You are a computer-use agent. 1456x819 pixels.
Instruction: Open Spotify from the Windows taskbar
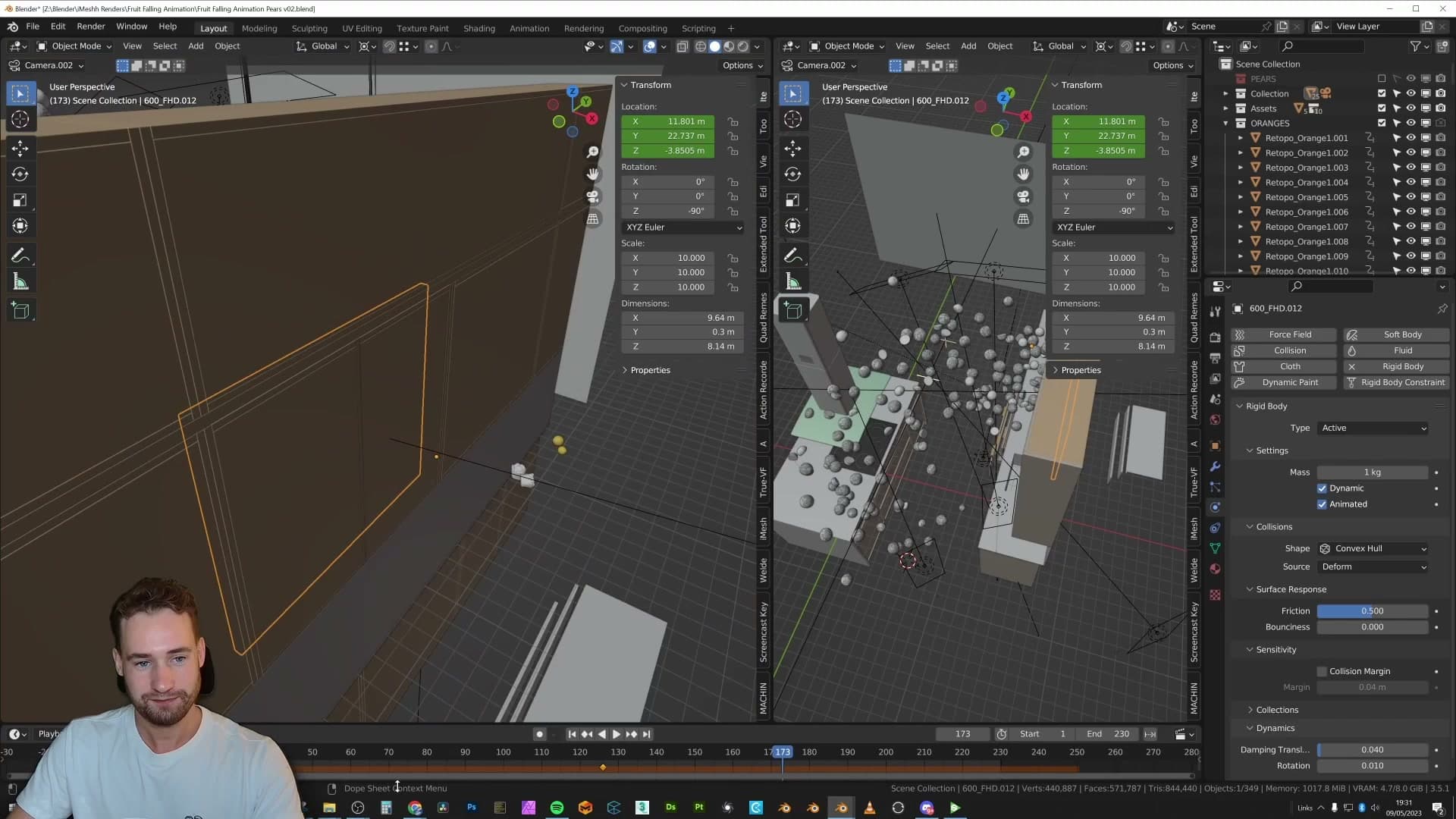(557, 808)
